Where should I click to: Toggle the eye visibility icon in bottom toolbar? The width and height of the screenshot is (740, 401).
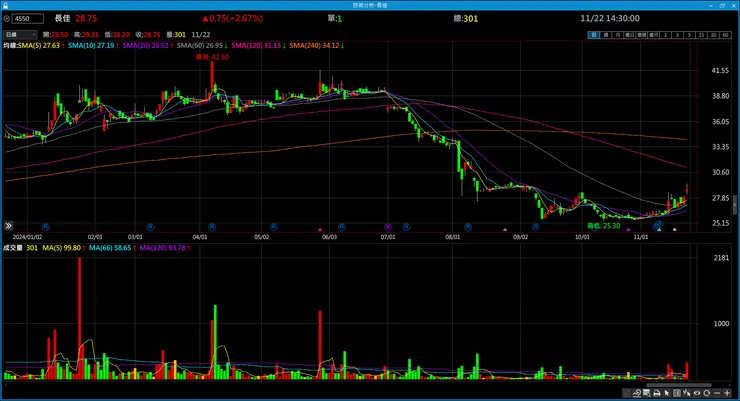pyautogui.click(x=697, y=393)
